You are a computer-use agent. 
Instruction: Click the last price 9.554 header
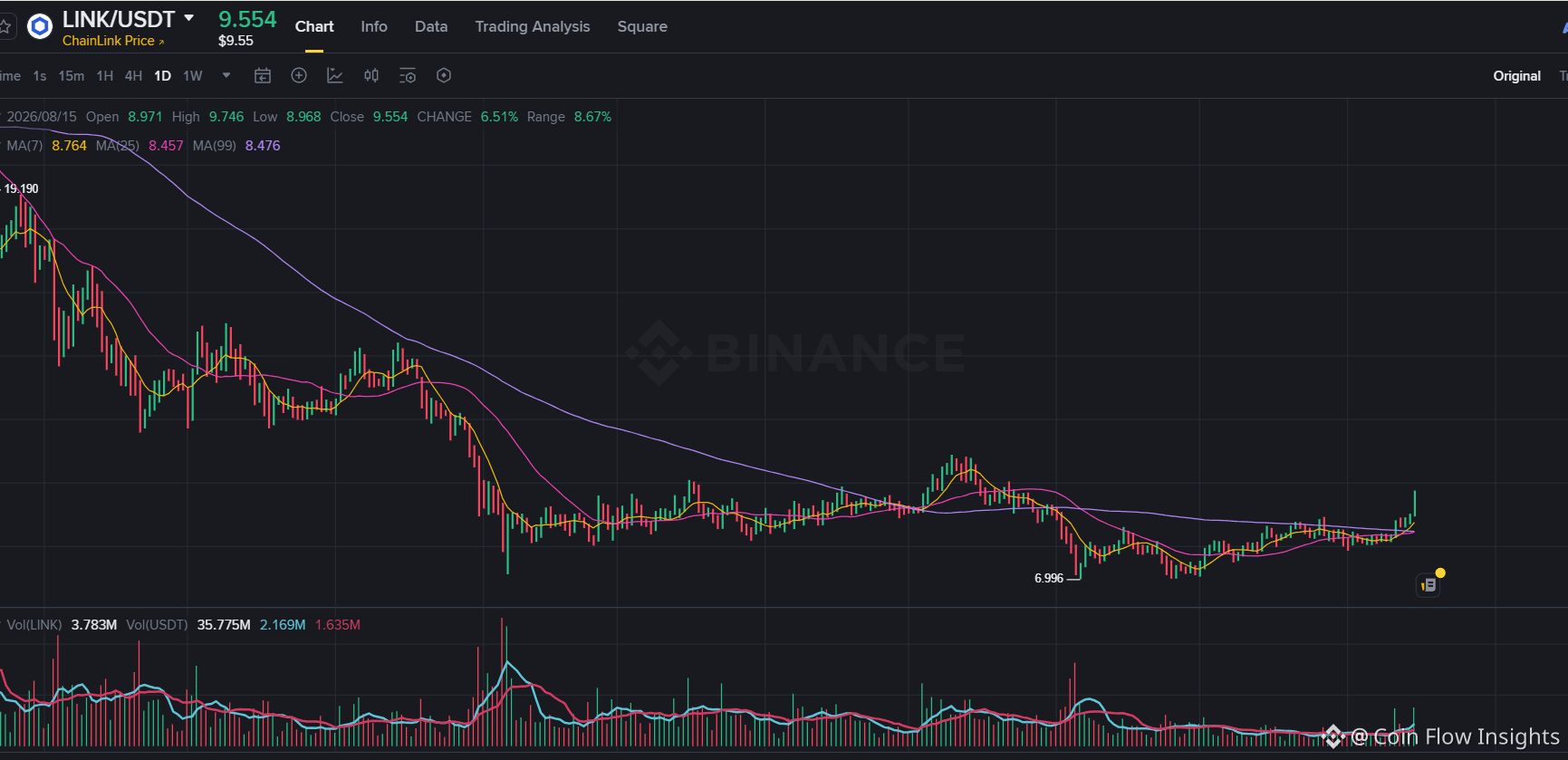click(247, 19)
